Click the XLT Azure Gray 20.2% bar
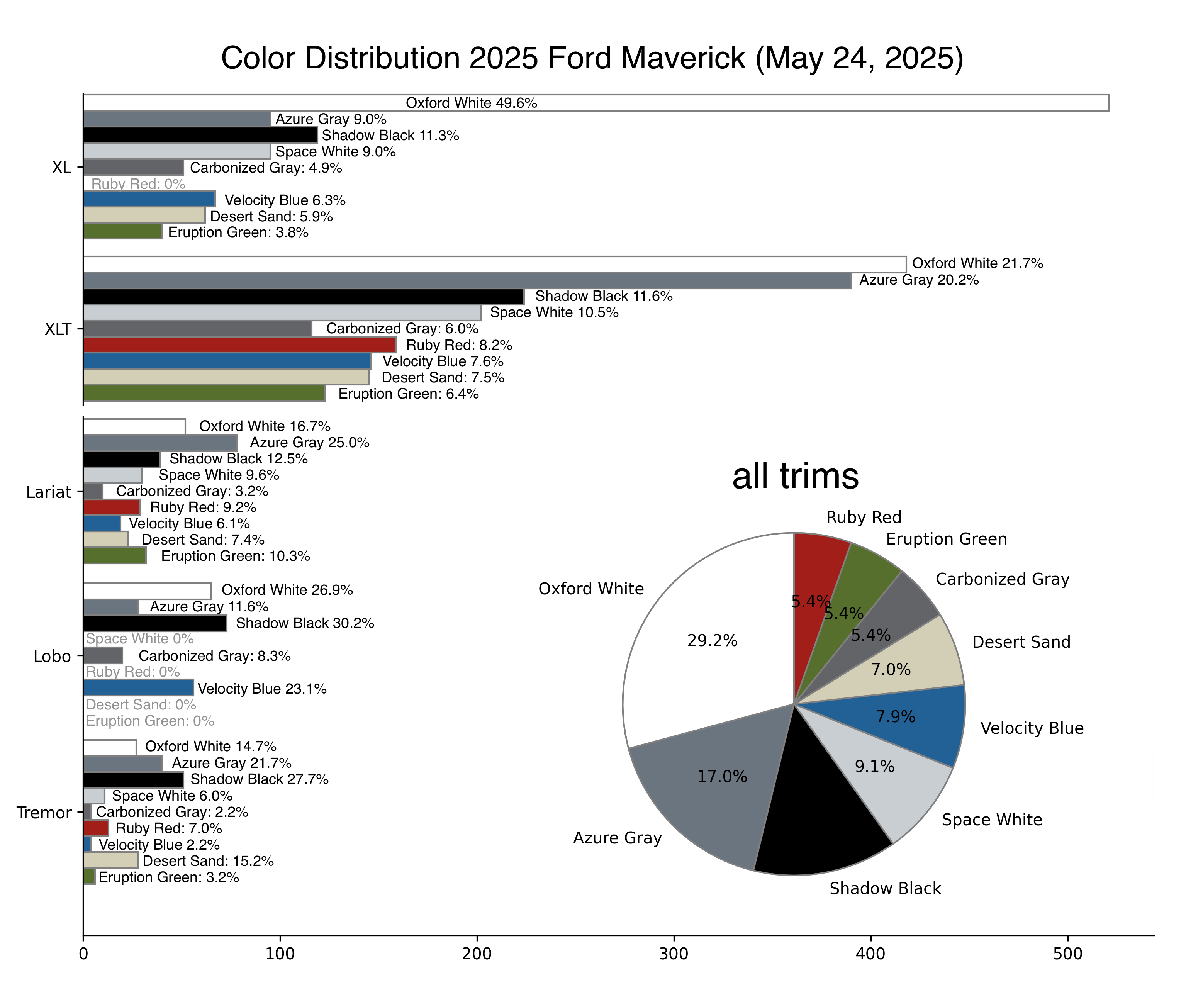The width and height of the screenshot is (1186, 1008). click(467, 280)
